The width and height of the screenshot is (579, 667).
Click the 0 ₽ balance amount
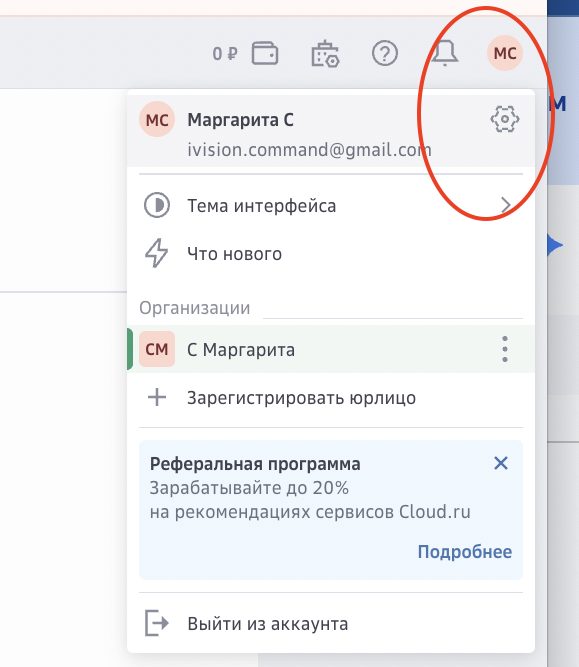point(225,54)
